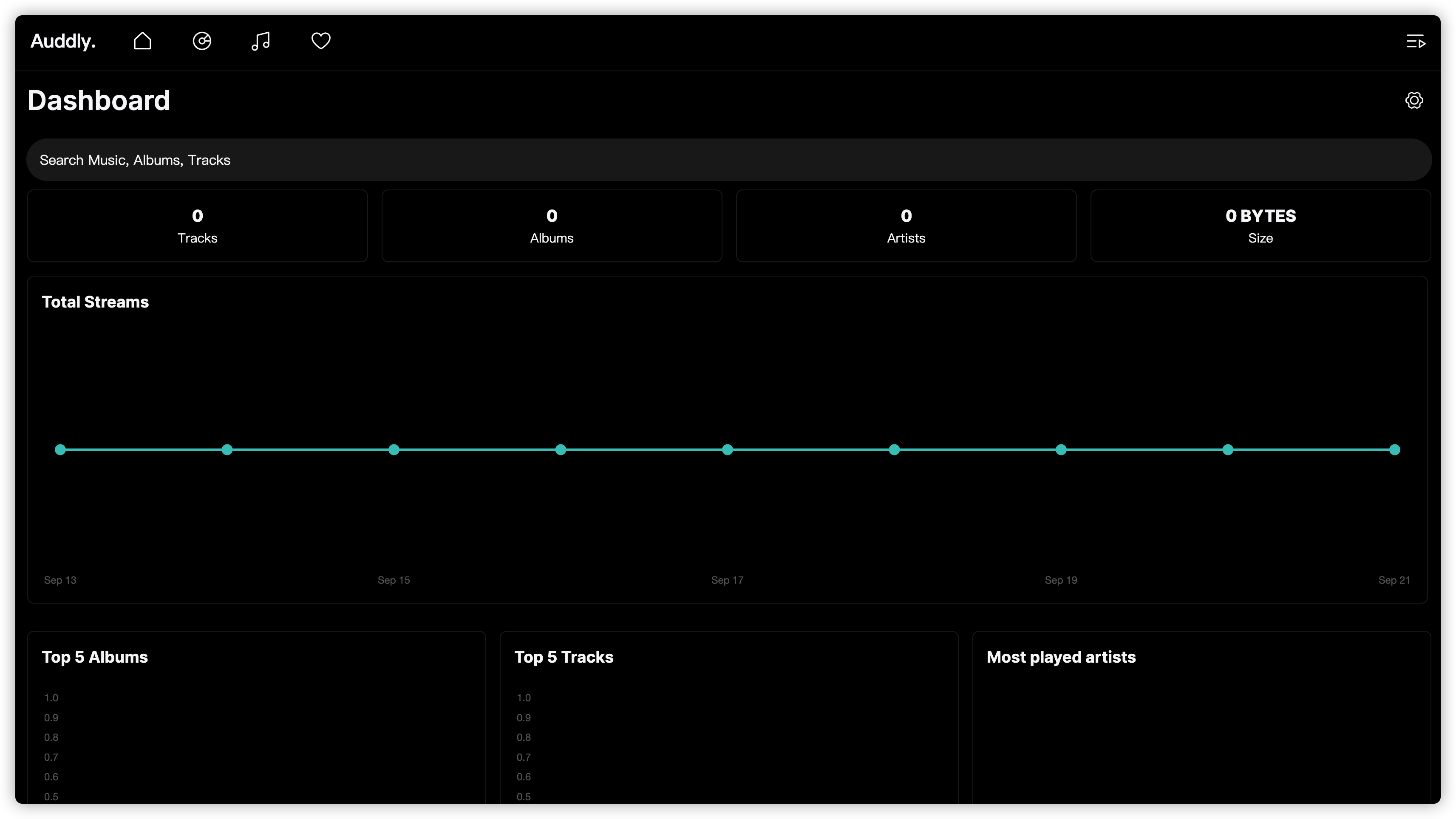Select the Sep 15 data point
1456x819 pixels.
394,449
